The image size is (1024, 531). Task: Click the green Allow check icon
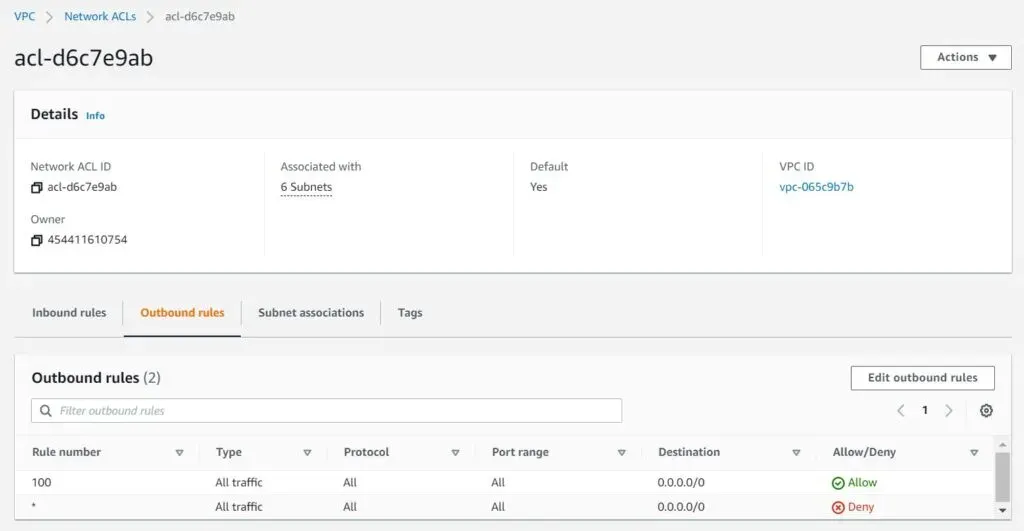pyautogui.click(x=838, y=483)
